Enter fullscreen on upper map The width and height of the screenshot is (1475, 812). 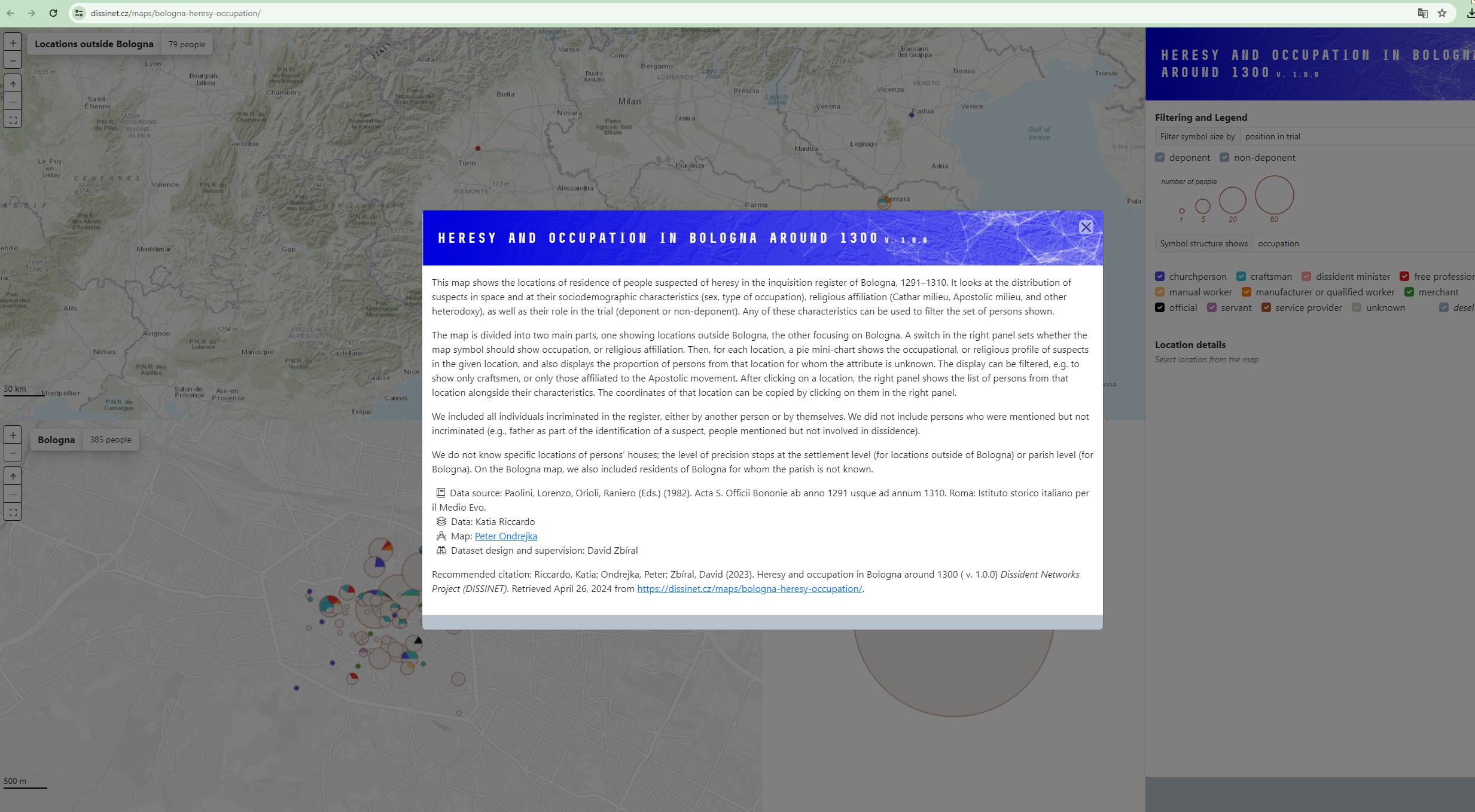click(13, 120)
